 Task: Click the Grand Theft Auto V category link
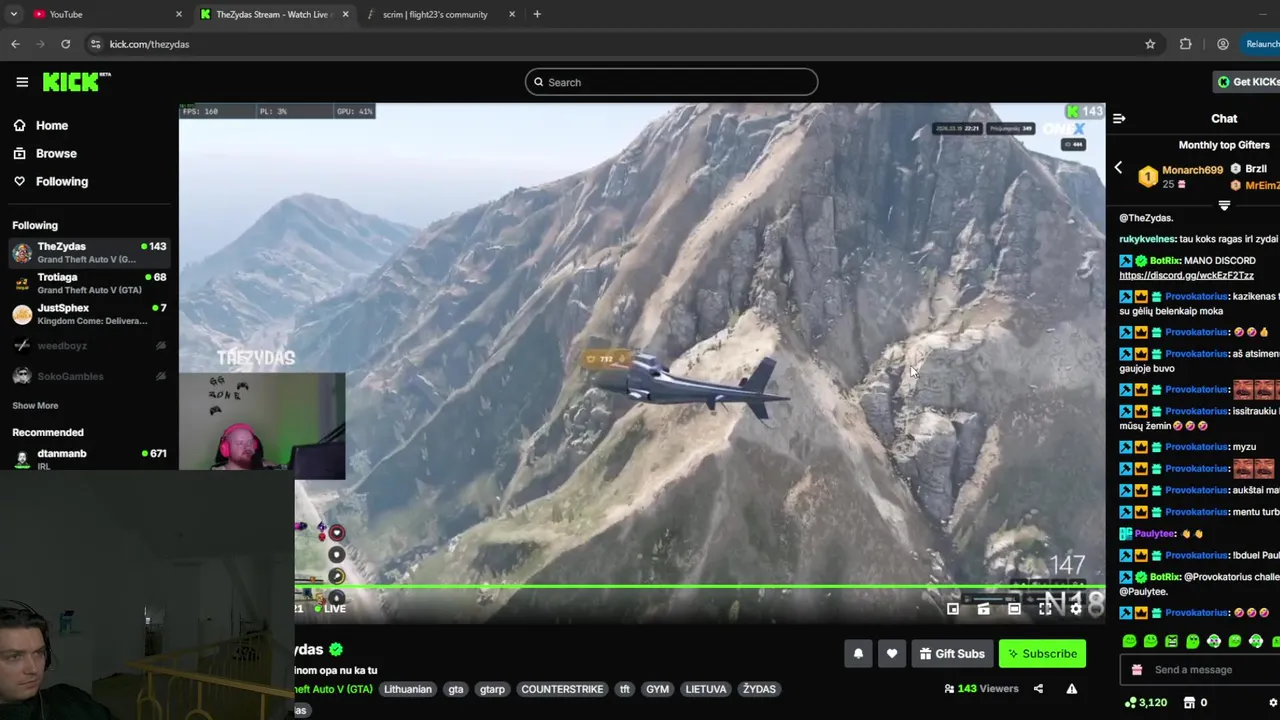[334, 689]
